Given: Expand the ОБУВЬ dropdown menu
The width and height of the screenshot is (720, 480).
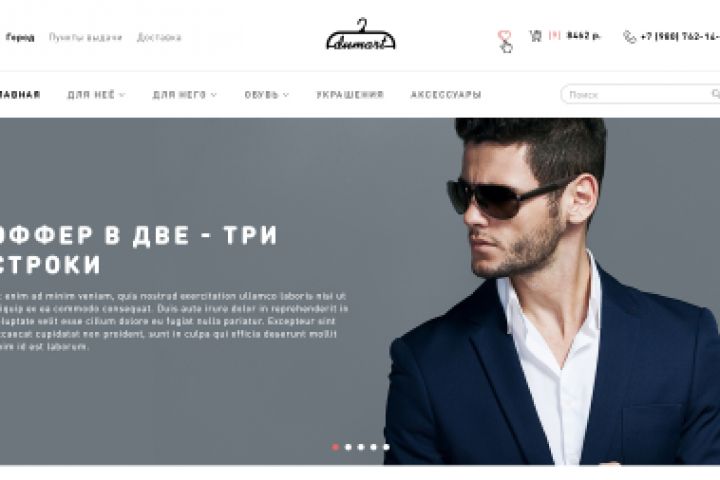Looking at the screenshot, I should (266, 95).
